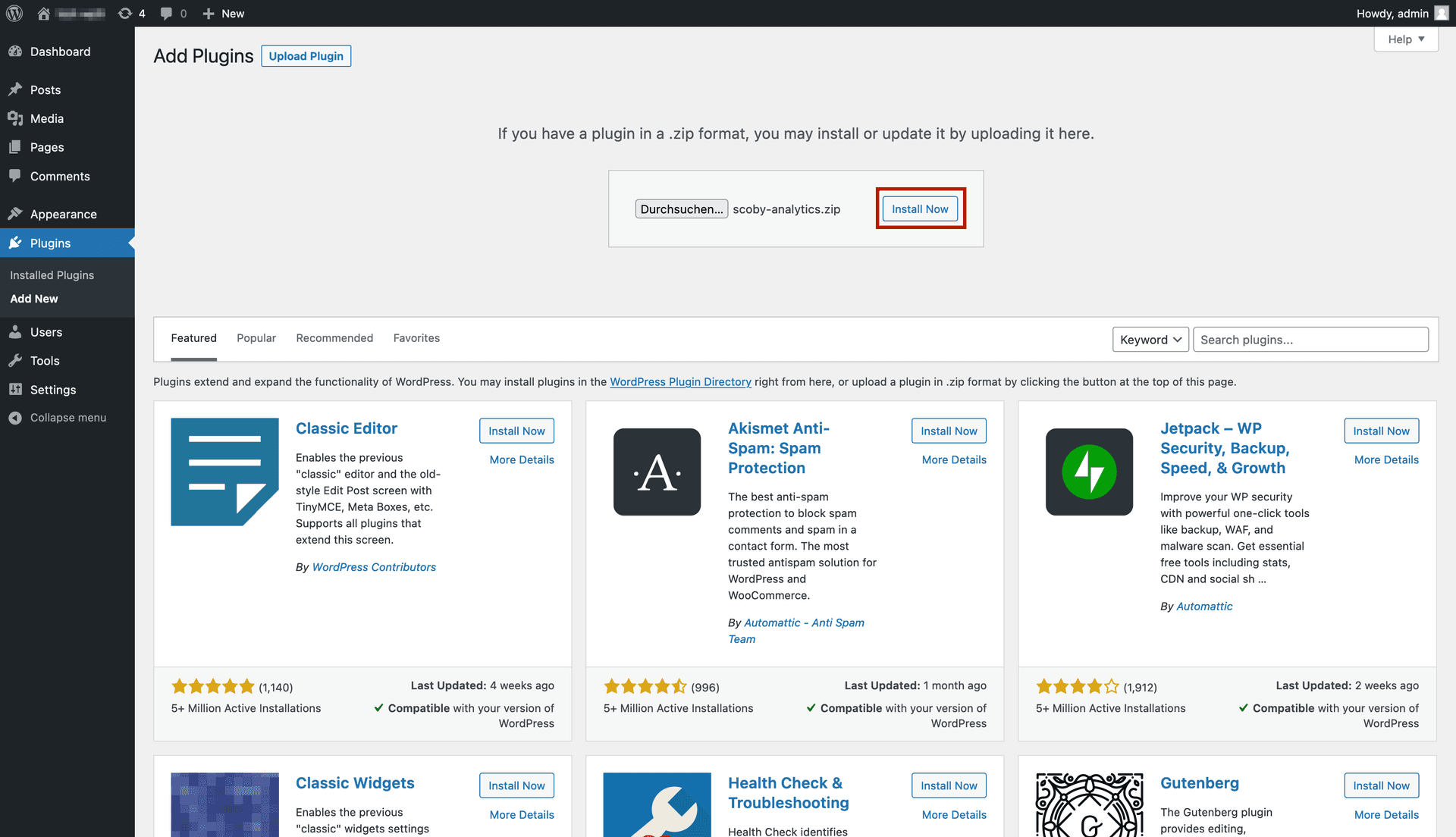The height and width of the screenshot is (837, 1456).
Task: View More Details for Classic Widgets
Action: click(522, 814)
